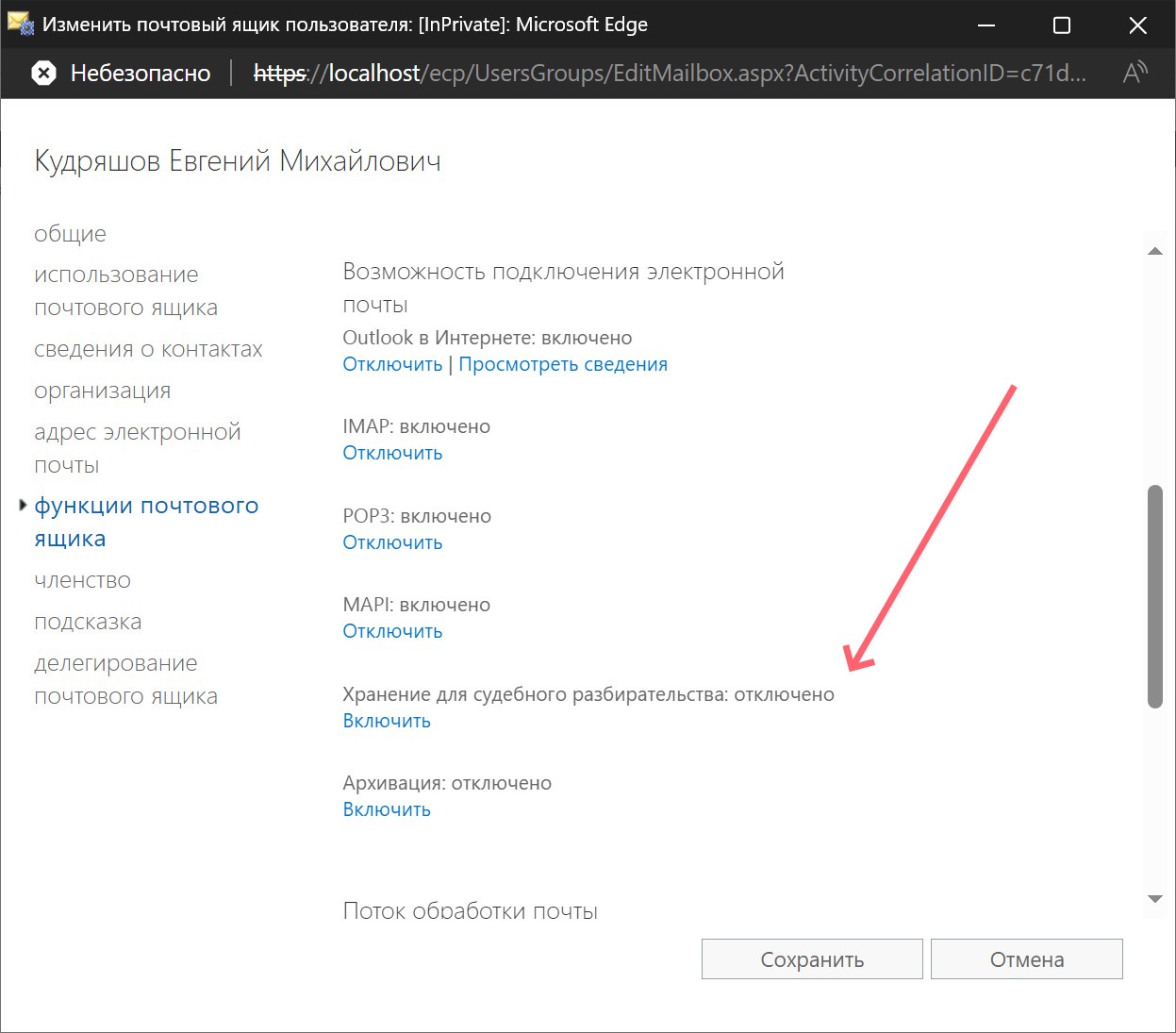
Task: Enable litigation hold via 'Включить' link
Action: point(387,721)
